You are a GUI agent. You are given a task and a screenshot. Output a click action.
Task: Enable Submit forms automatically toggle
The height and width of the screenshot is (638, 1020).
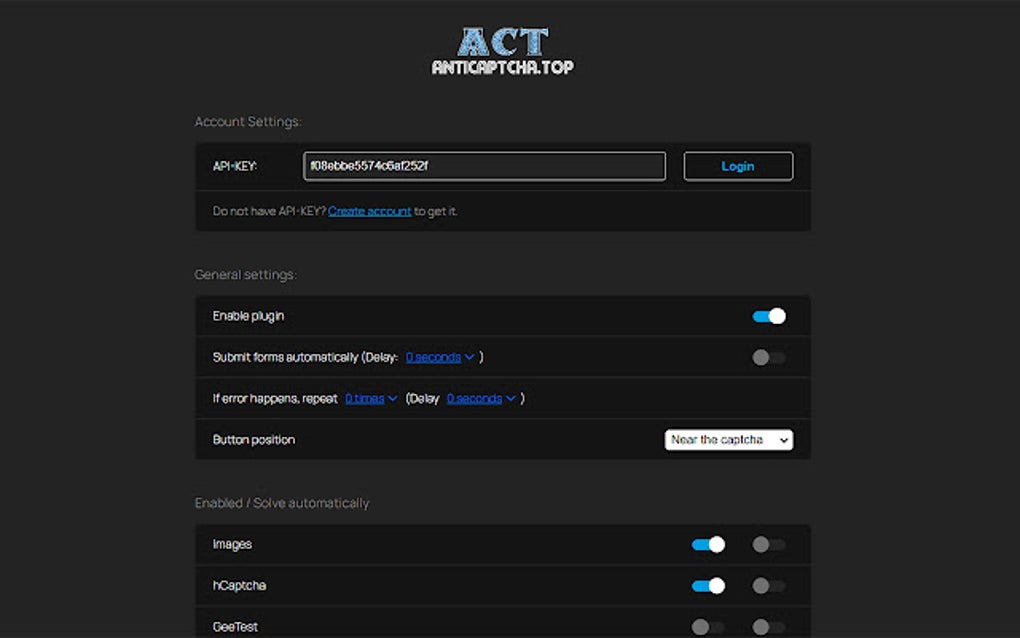(768, 357)
